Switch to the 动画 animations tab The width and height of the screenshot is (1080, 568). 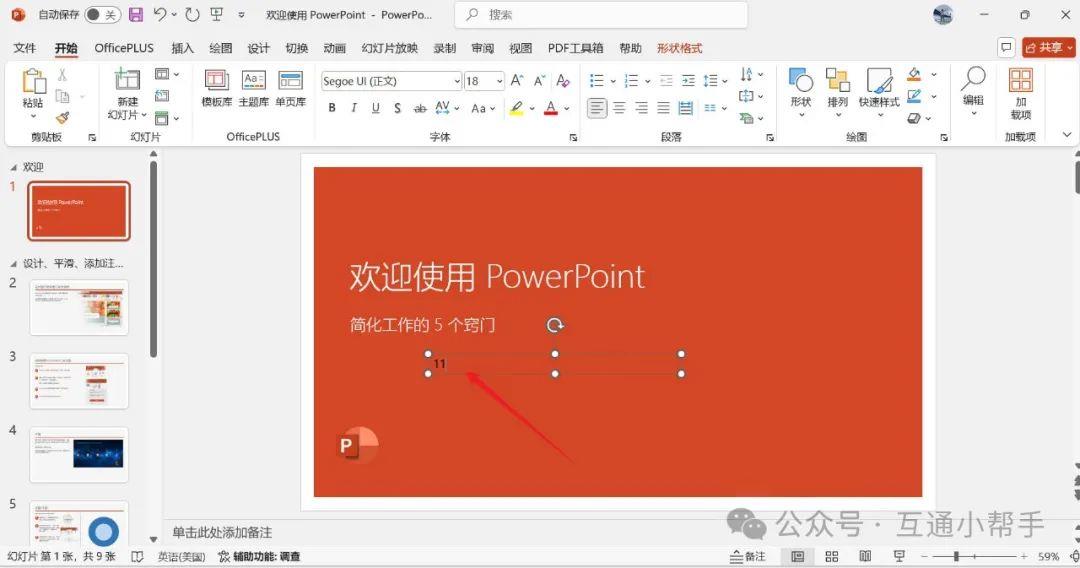click(x=335, y=48)
